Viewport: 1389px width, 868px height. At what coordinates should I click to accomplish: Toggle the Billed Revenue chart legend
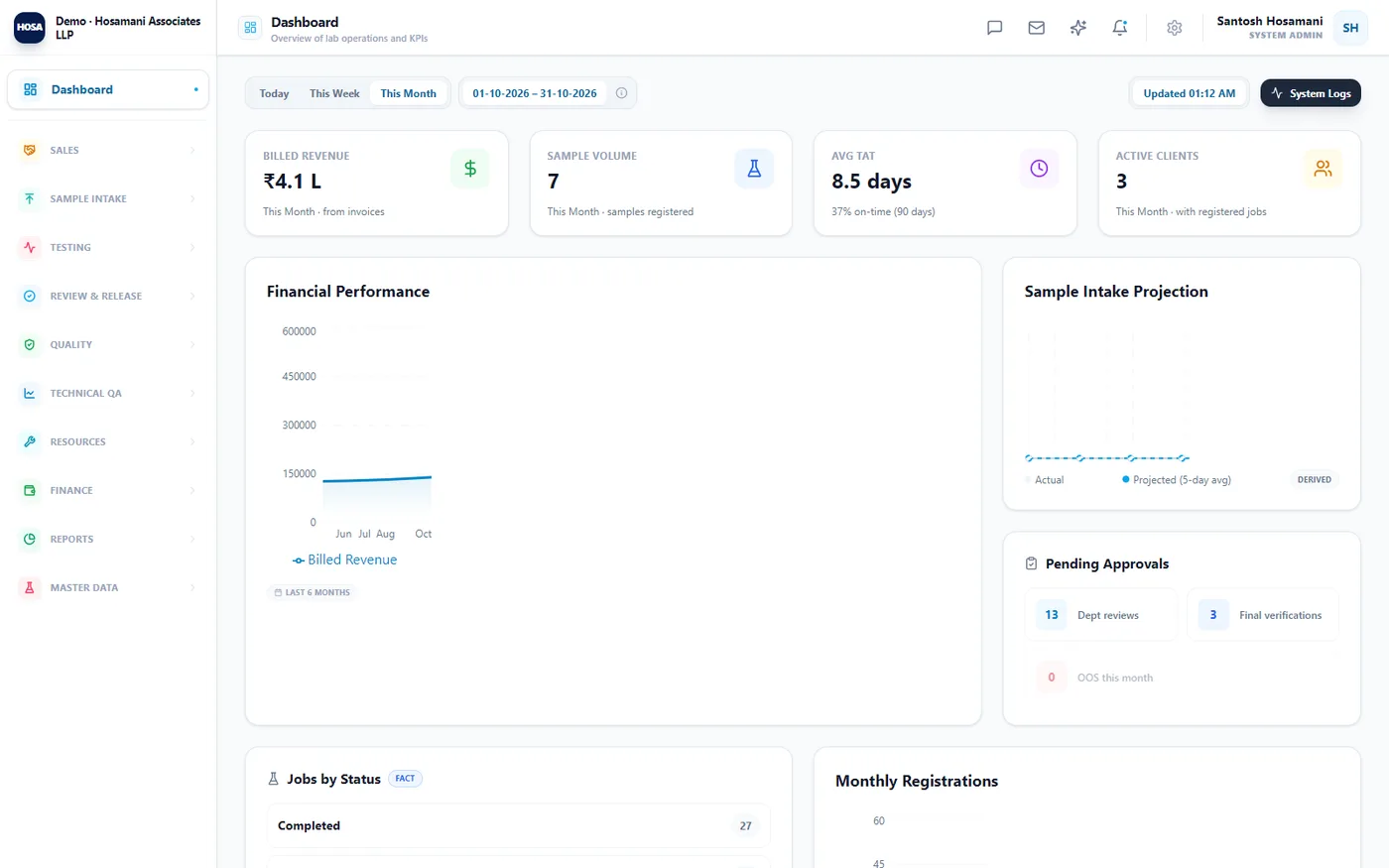344,559
